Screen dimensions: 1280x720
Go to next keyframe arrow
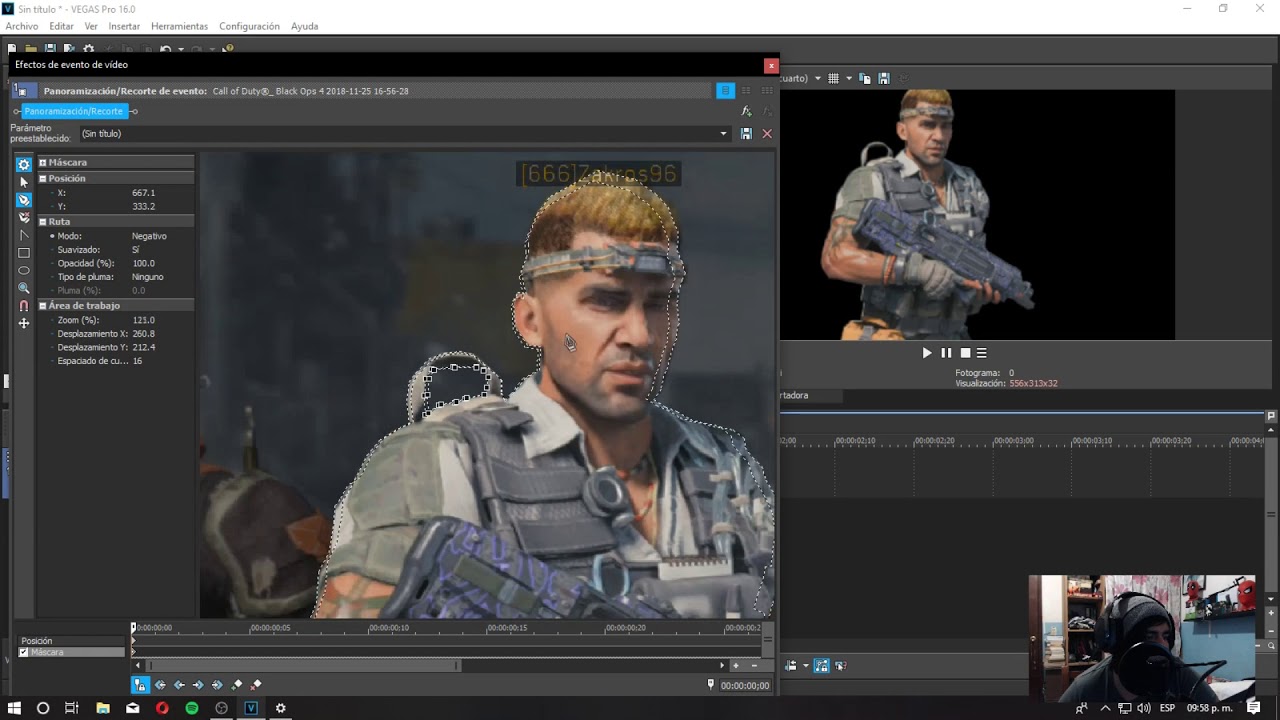[x=198, y=685]
